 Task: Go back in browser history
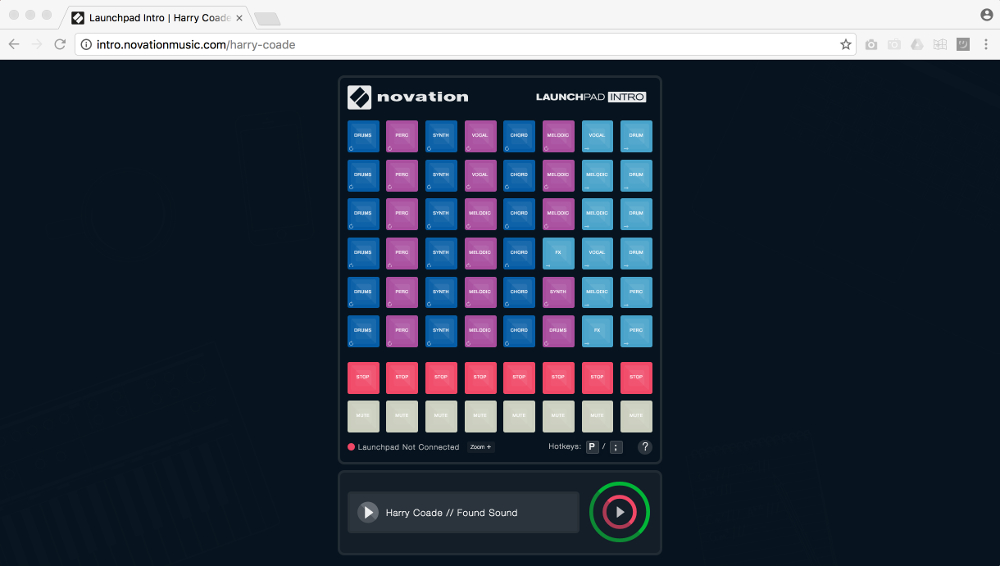14,44
